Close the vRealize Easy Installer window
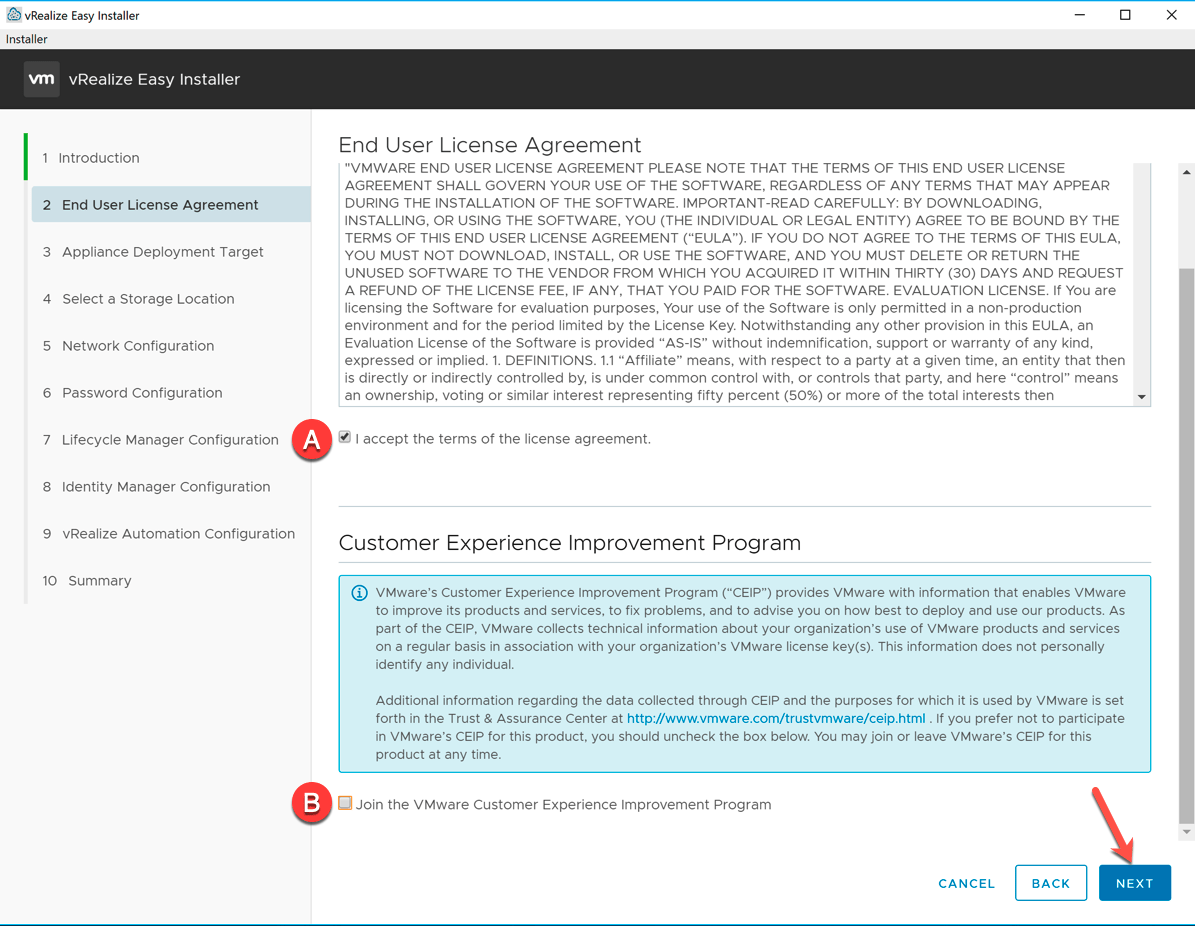The image size is (1195, 926). point(1171,14)
